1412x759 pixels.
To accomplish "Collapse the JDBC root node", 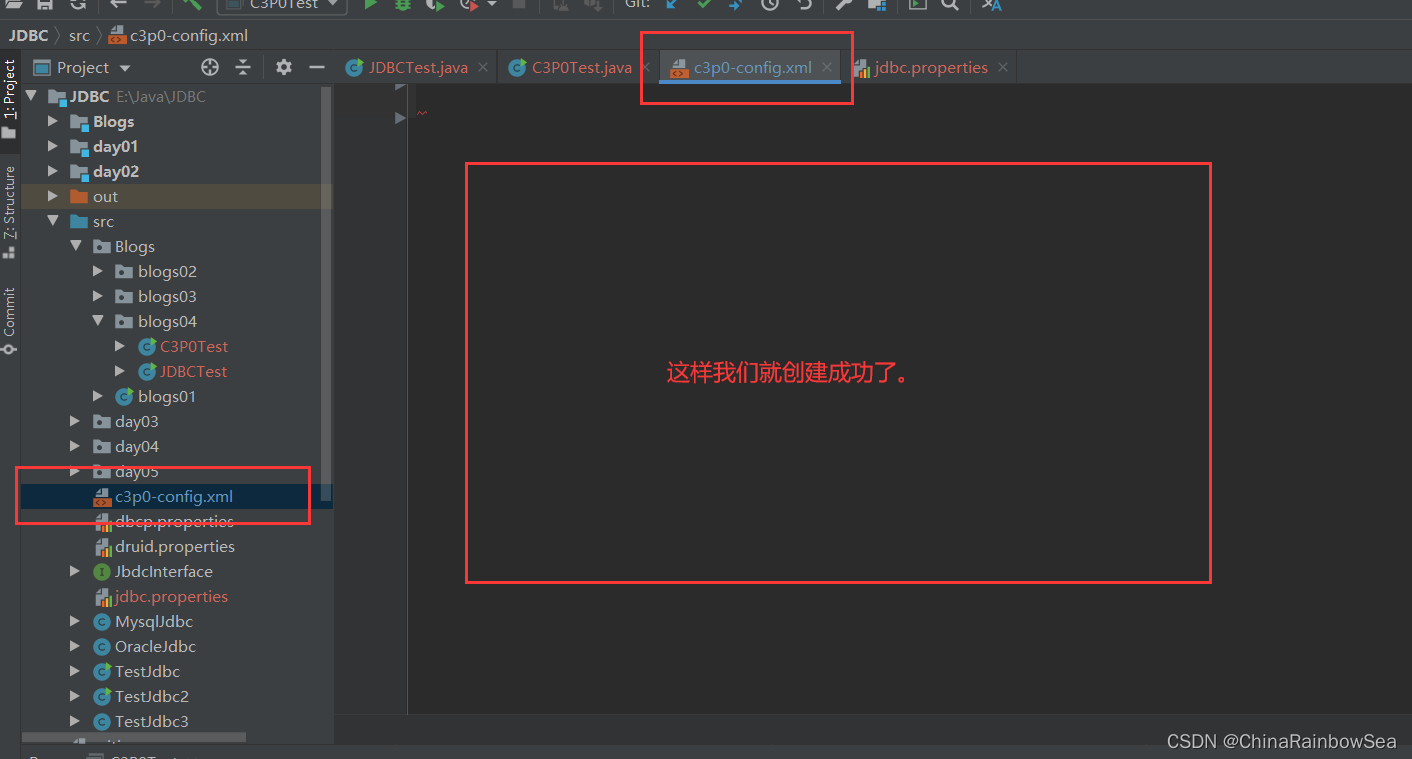I will (x=30, y=96).
